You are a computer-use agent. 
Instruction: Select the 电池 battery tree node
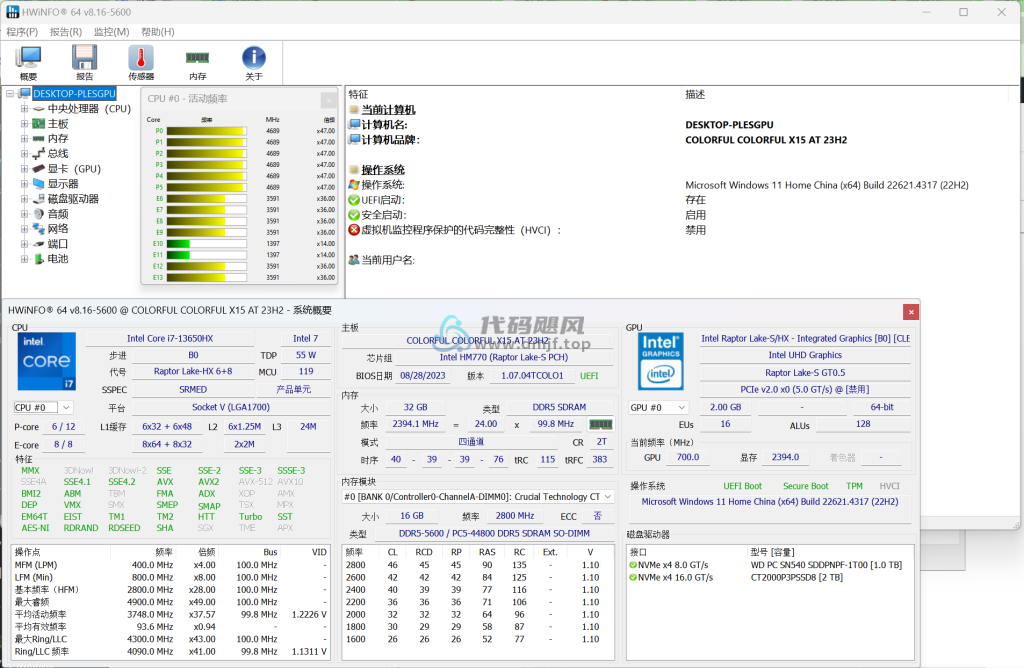click(57, 259)
